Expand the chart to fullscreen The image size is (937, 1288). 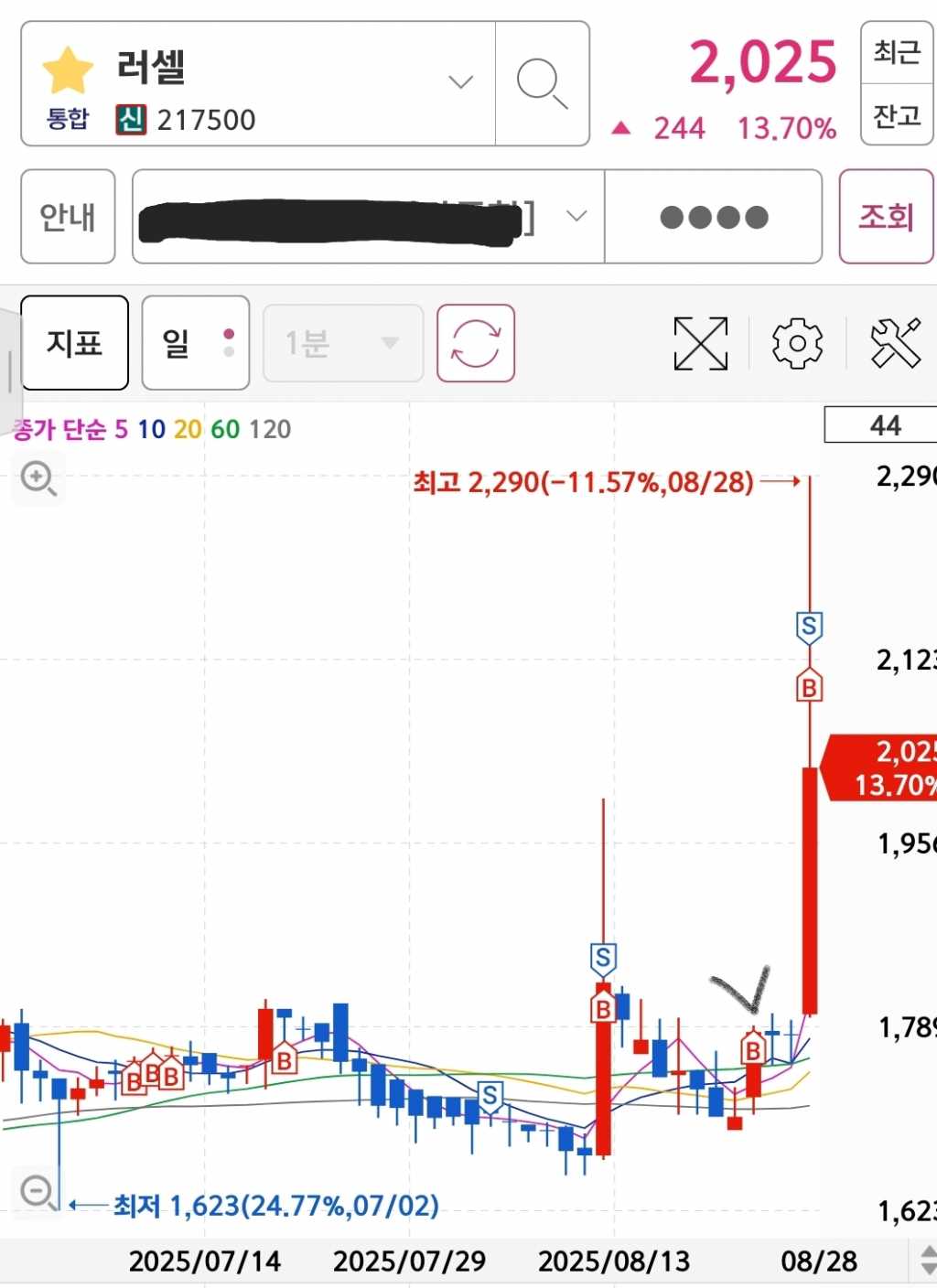click(x=700, y=343)
